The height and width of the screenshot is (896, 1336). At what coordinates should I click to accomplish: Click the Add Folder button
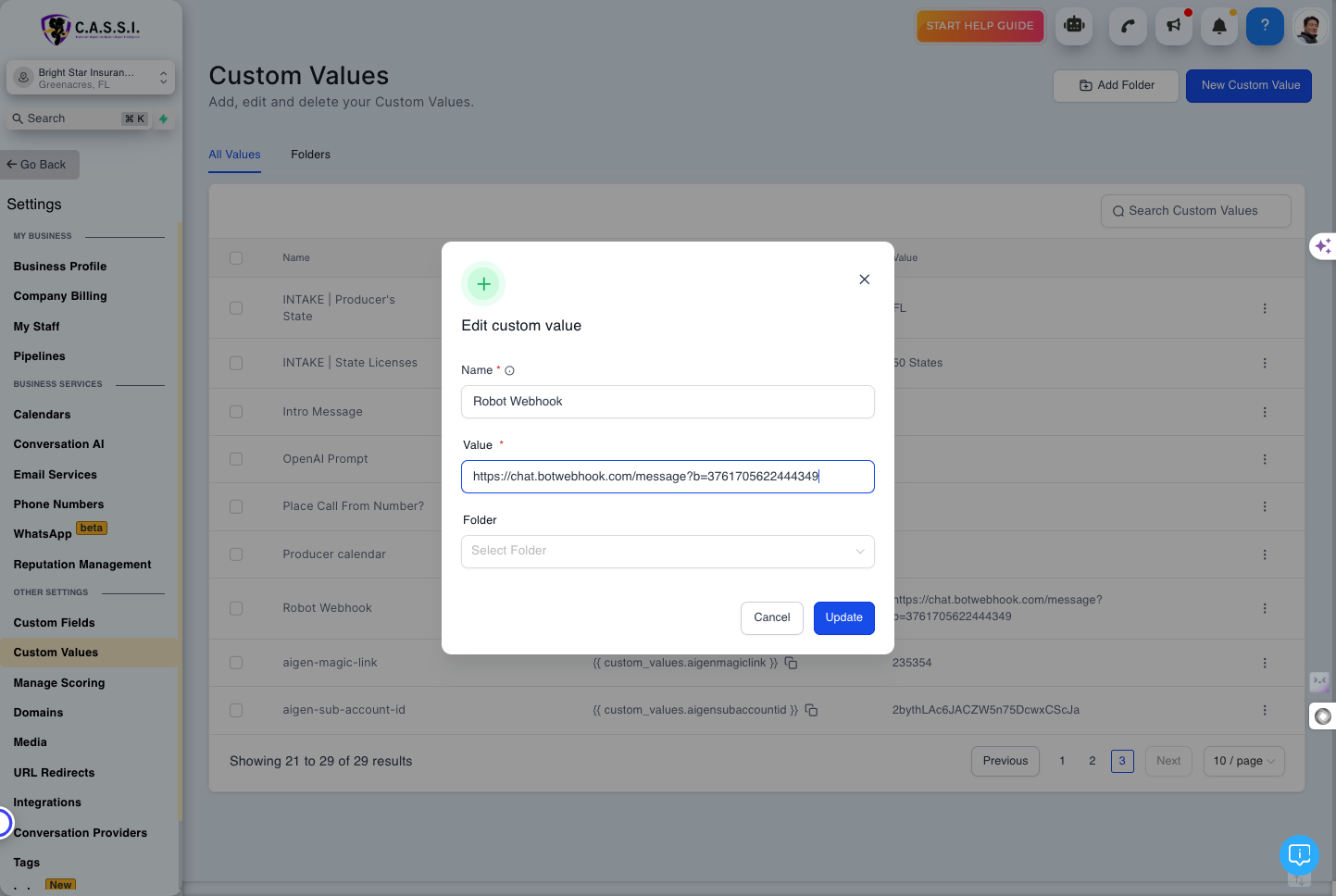coord(1117,85)
